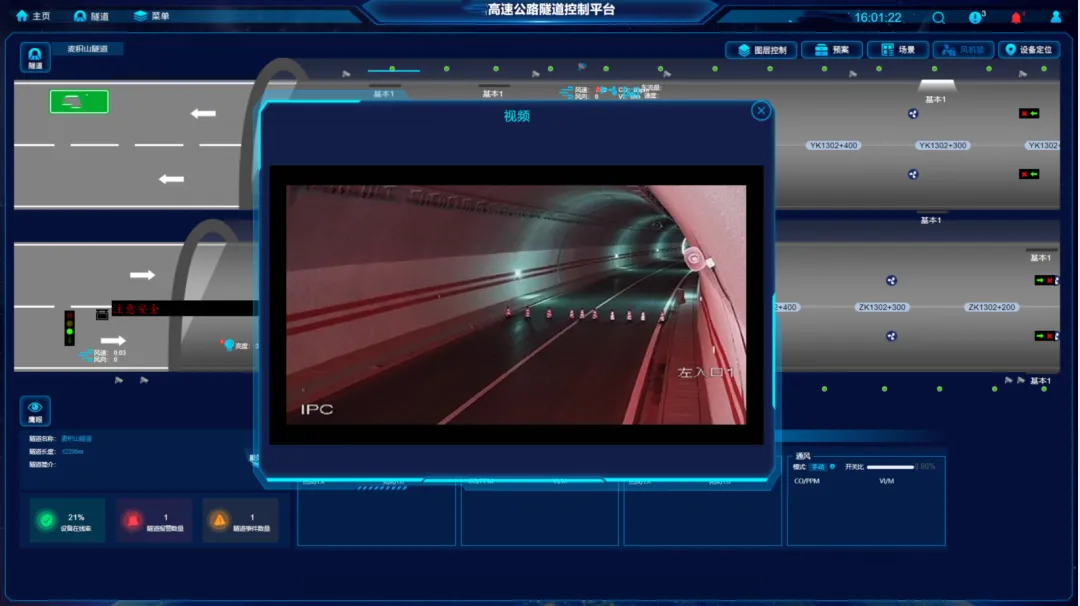Adjust the 开关比 ventilation ratio slider
This screenshot has width=1080, height=606.
pyautogui.click(x=891, y=466)
